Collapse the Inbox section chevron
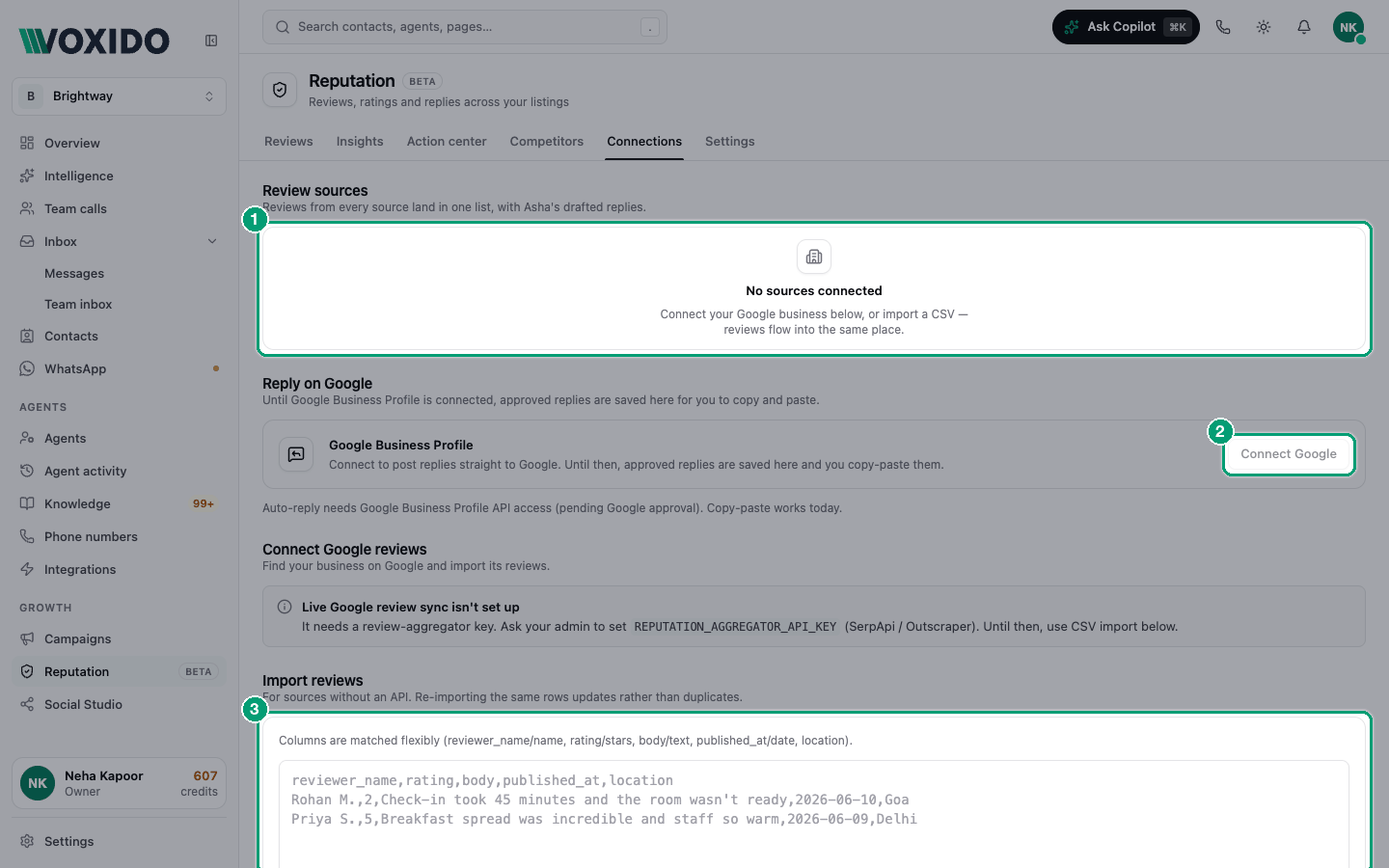The width and height of the screenshot is (1389, 868). [212, 241]
